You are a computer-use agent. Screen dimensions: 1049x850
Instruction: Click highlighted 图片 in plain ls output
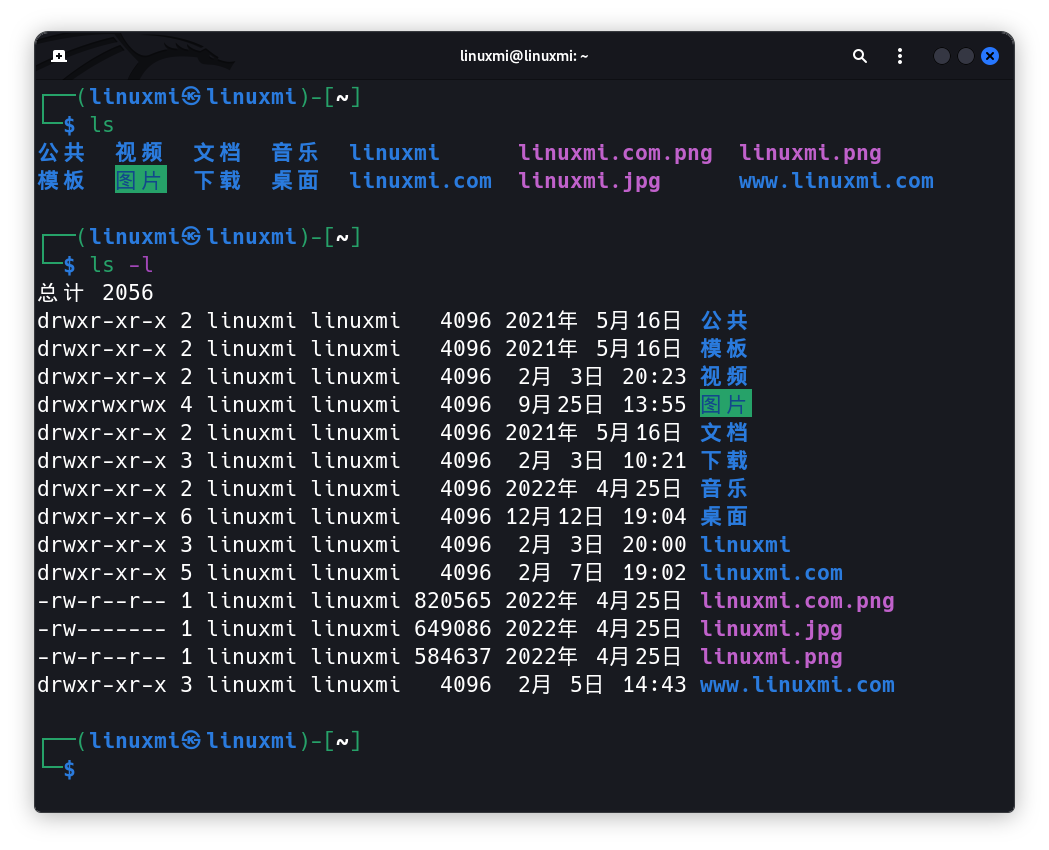[140, 181]
